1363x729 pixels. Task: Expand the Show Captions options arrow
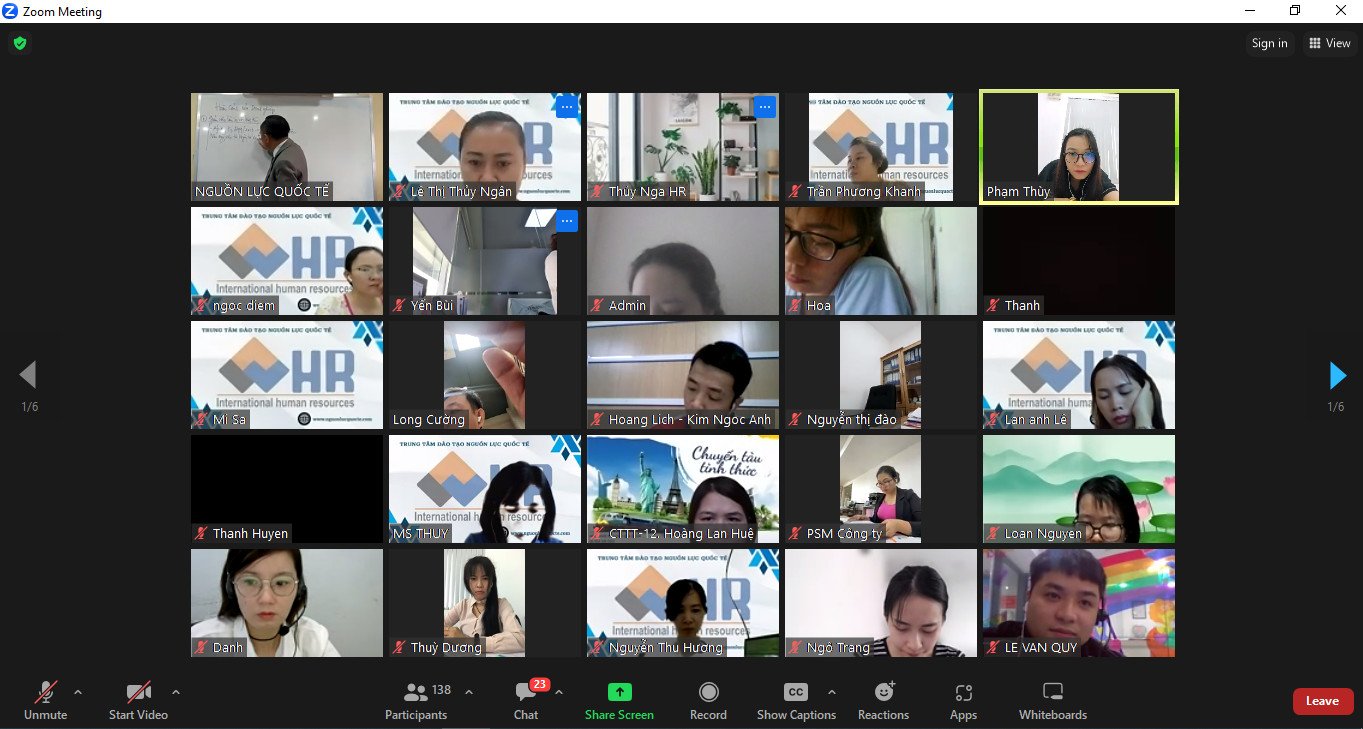831,692
